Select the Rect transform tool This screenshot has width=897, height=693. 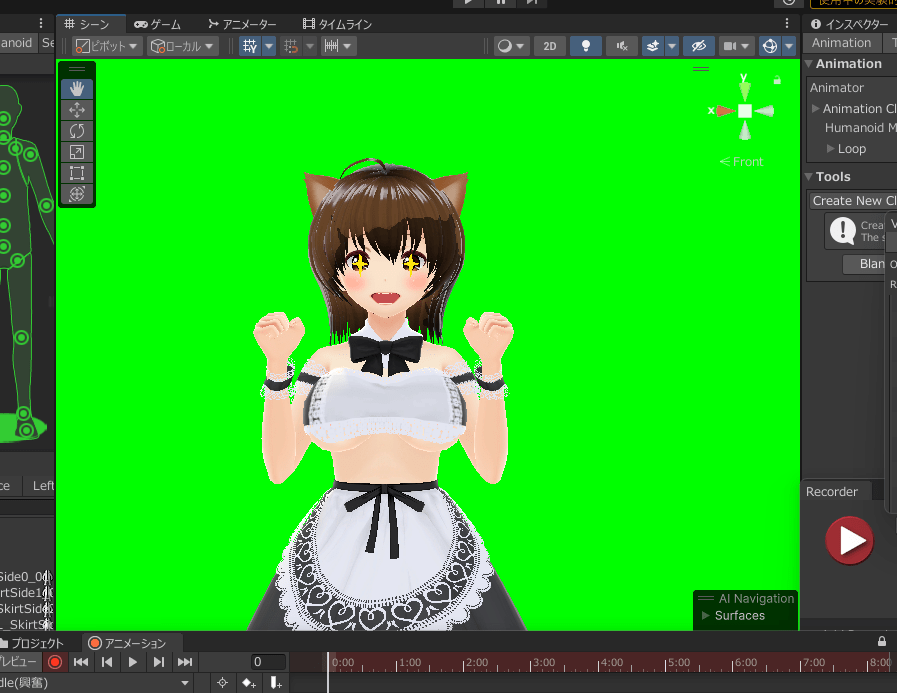click(77, 173)
